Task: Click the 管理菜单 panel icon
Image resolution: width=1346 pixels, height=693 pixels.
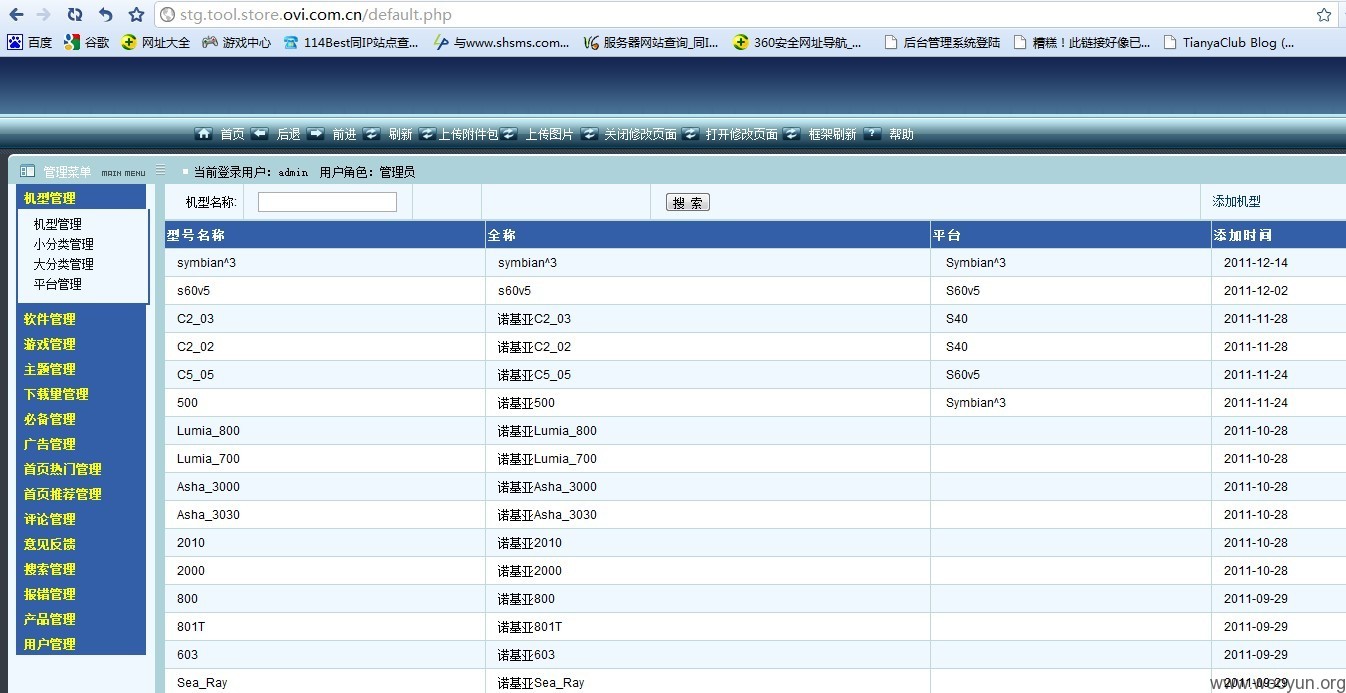Action: [28, 171]
